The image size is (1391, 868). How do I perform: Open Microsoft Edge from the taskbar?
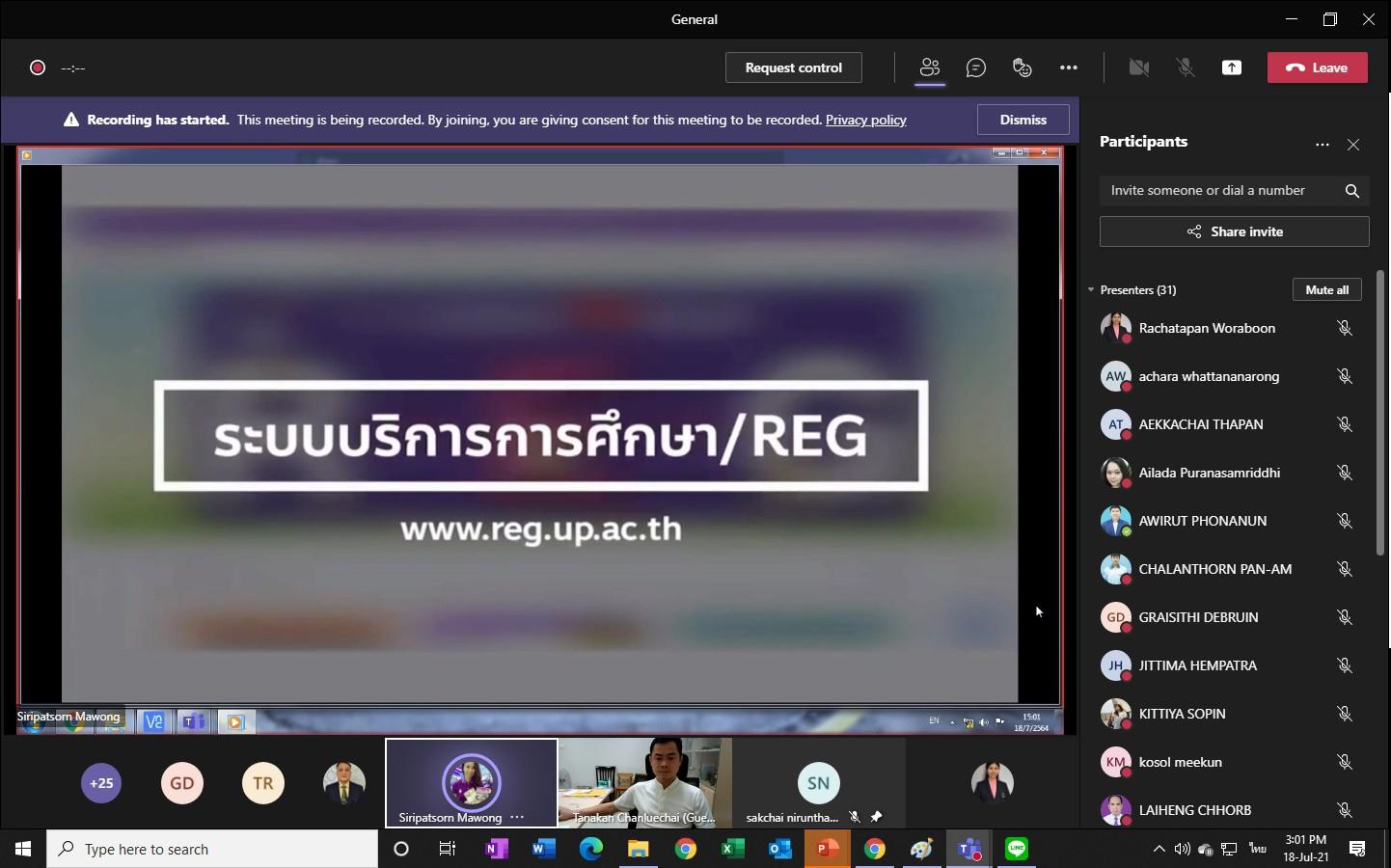coord(591,849)
